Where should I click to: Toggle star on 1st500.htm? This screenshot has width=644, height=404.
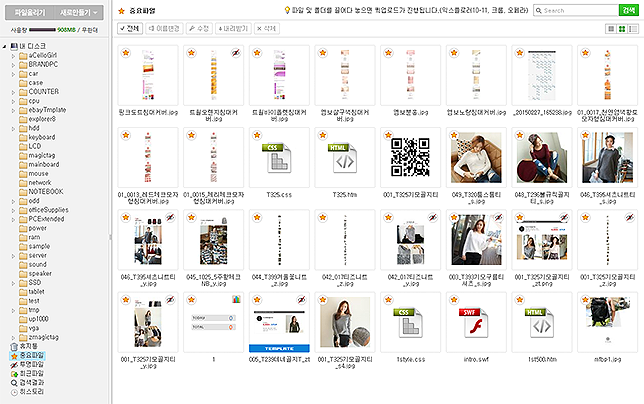coord(520,299)
